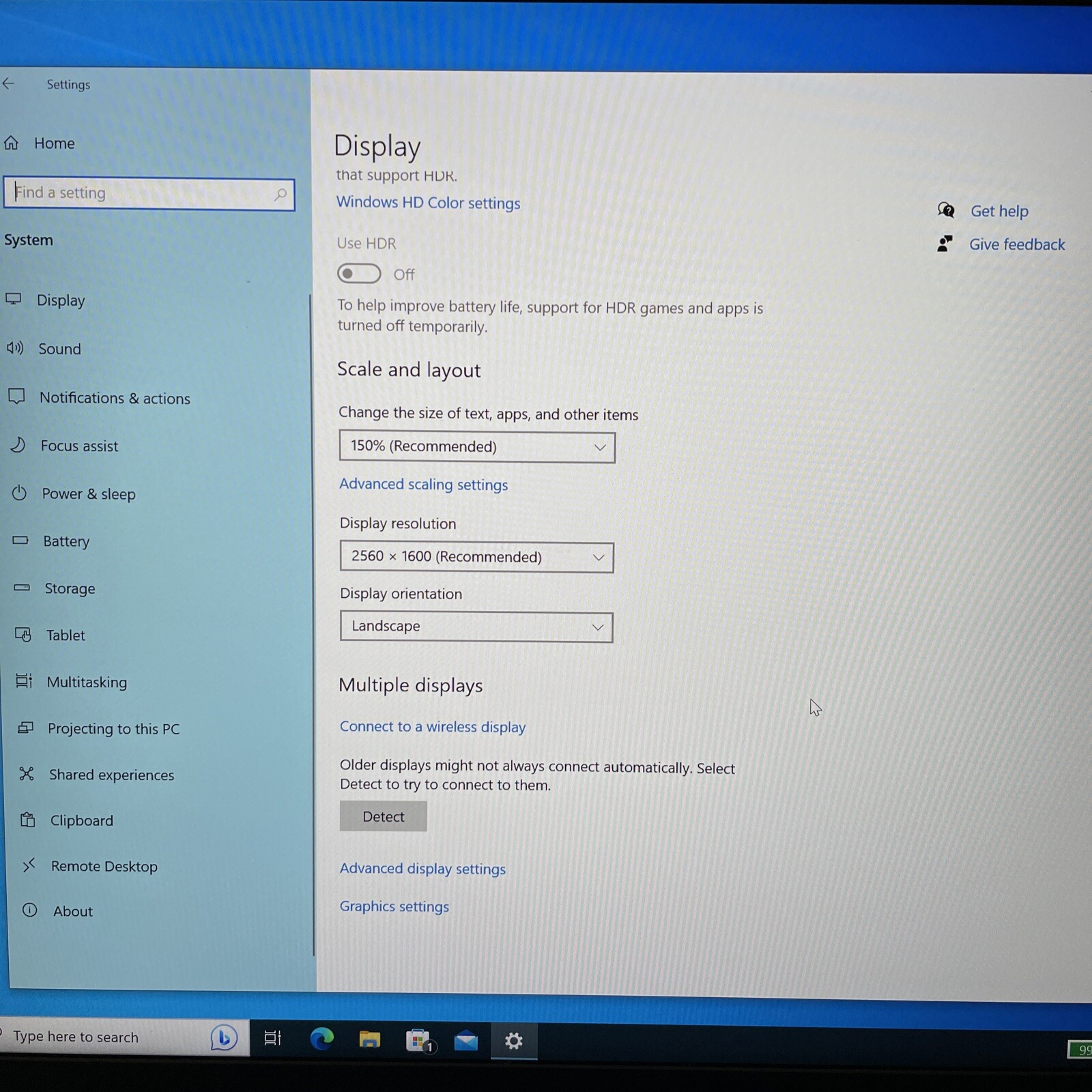Open Microsoft Store from the taskbar
The image size is (1092, 1092).
419,1040
